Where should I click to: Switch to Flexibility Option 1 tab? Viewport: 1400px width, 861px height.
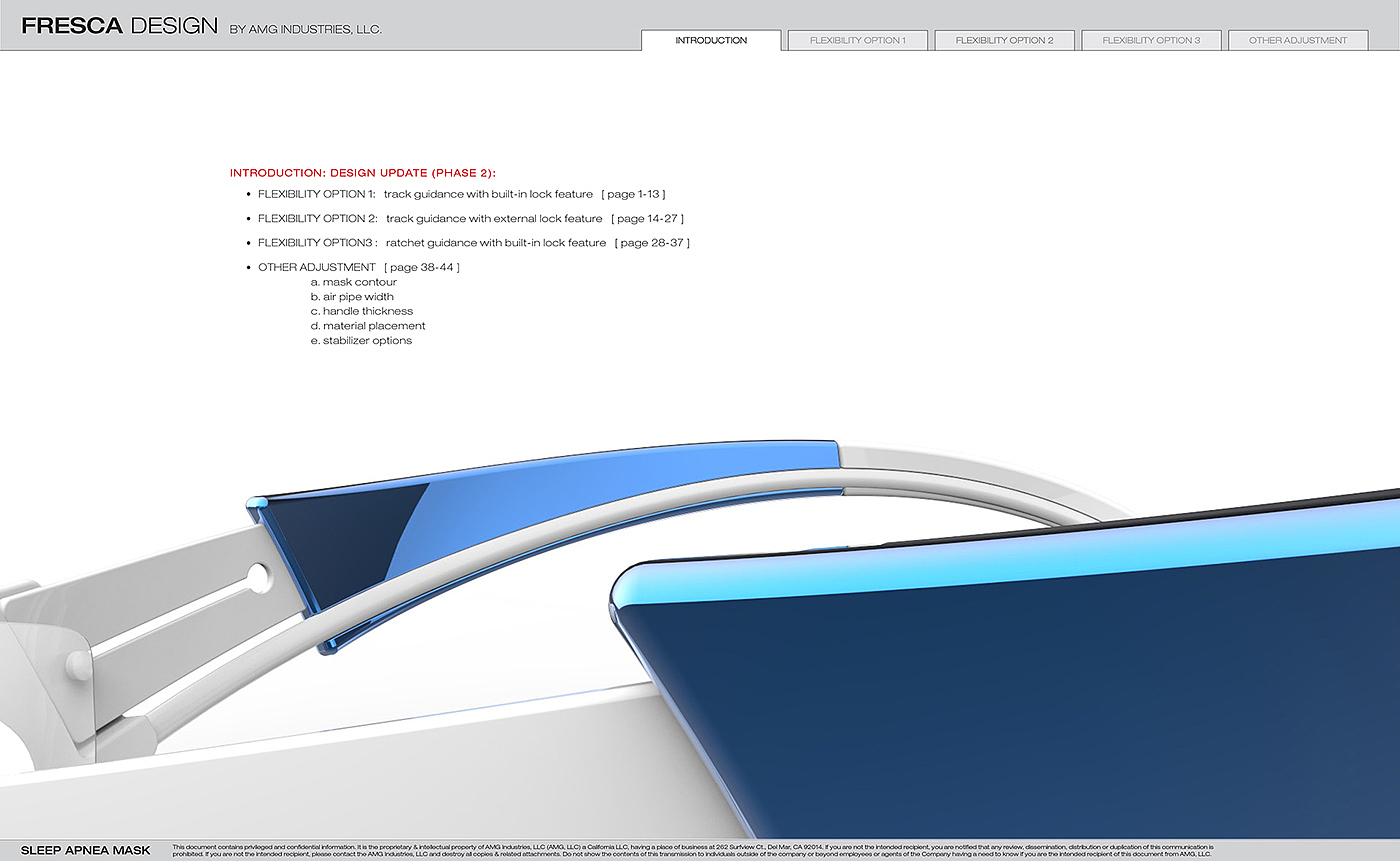(857, 41)
